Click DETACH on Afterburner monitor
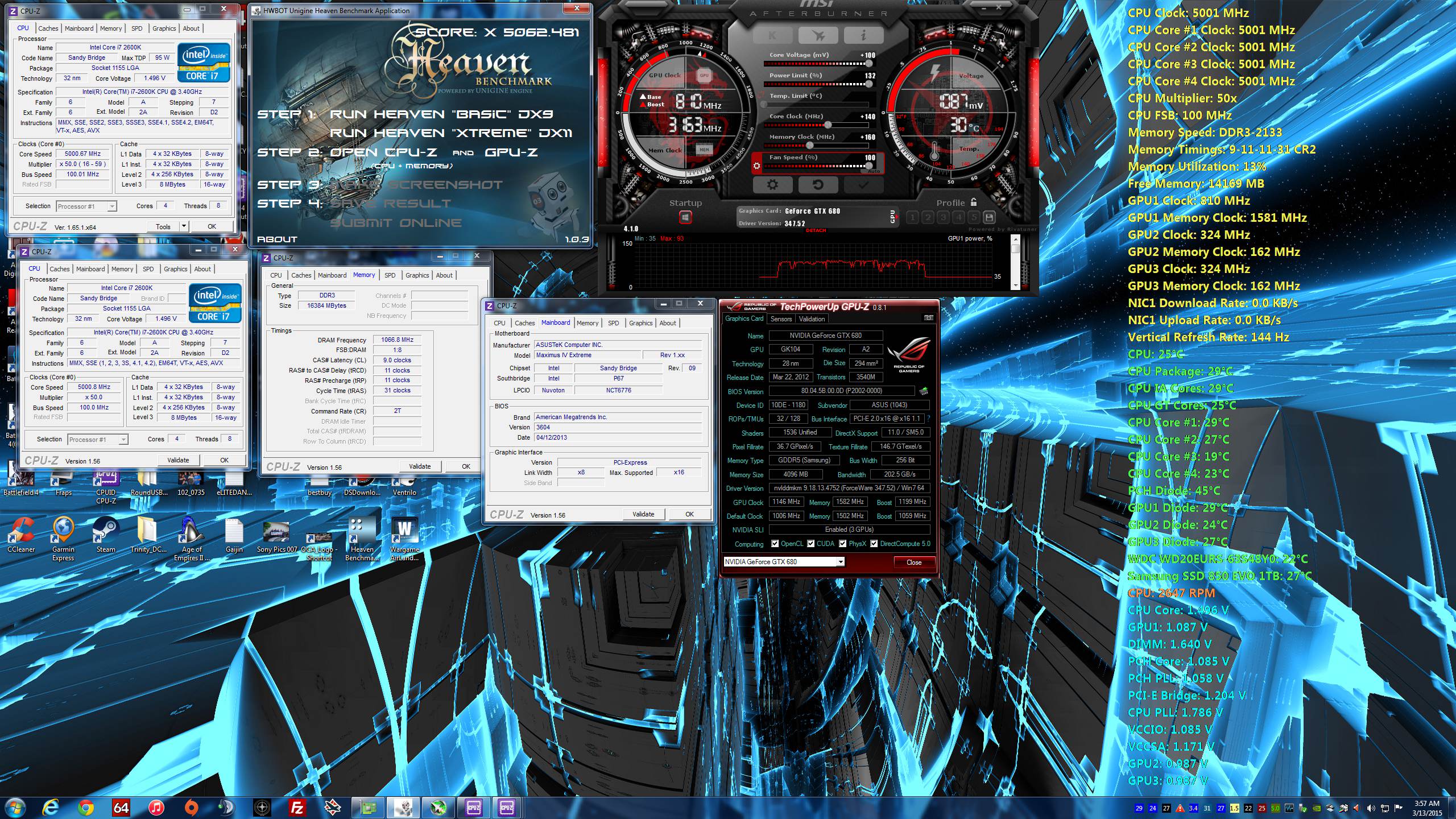Screen dimensions: 1456x819 pyautogui.click(x=816, y=230)
